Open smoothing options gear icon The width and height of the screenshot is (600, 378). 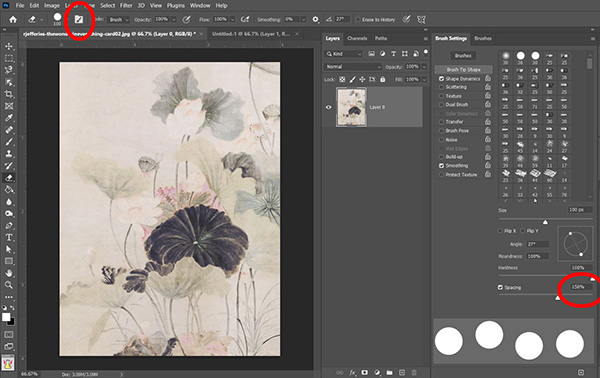tap(315, 20)
